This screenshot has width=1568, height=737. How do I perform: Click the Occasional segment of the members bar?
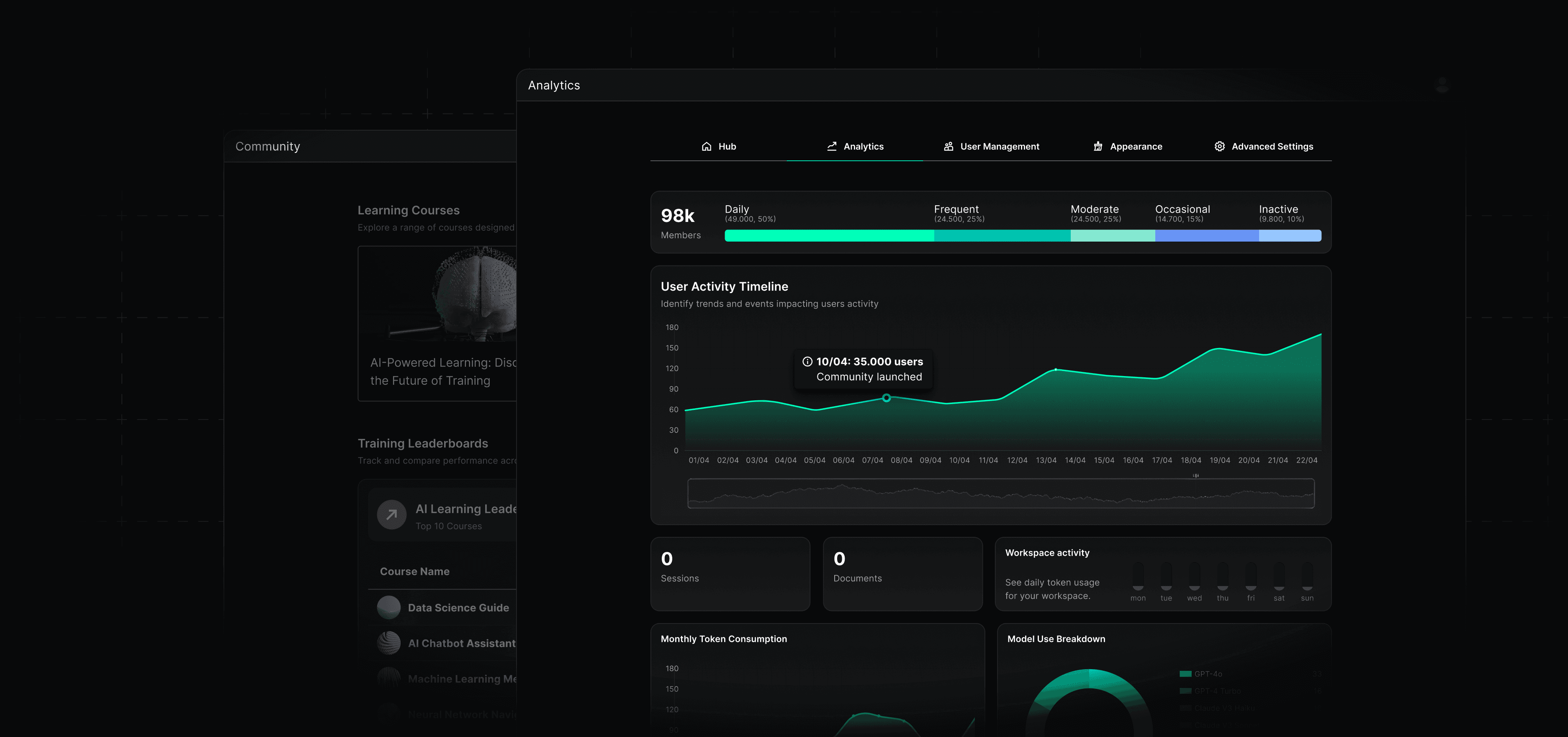click(x=1206, y=236)
